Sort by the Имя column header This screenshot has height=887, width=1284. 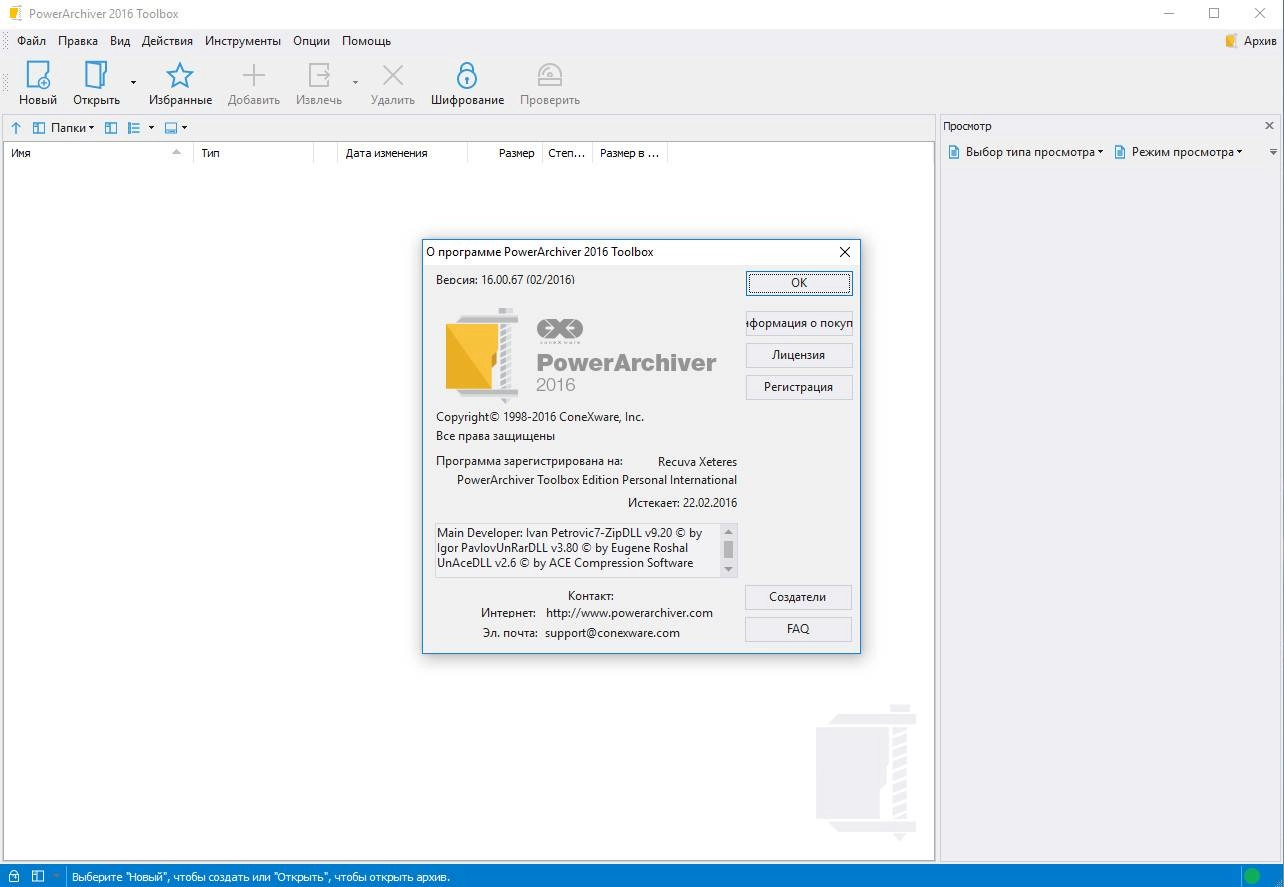pyautogui.click(x=98, y=153)
